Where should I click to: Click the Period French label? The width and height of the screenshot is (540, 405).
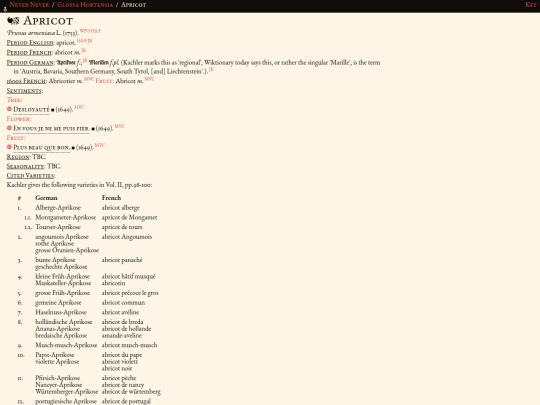pyautogui.click(x=29, y=52)
